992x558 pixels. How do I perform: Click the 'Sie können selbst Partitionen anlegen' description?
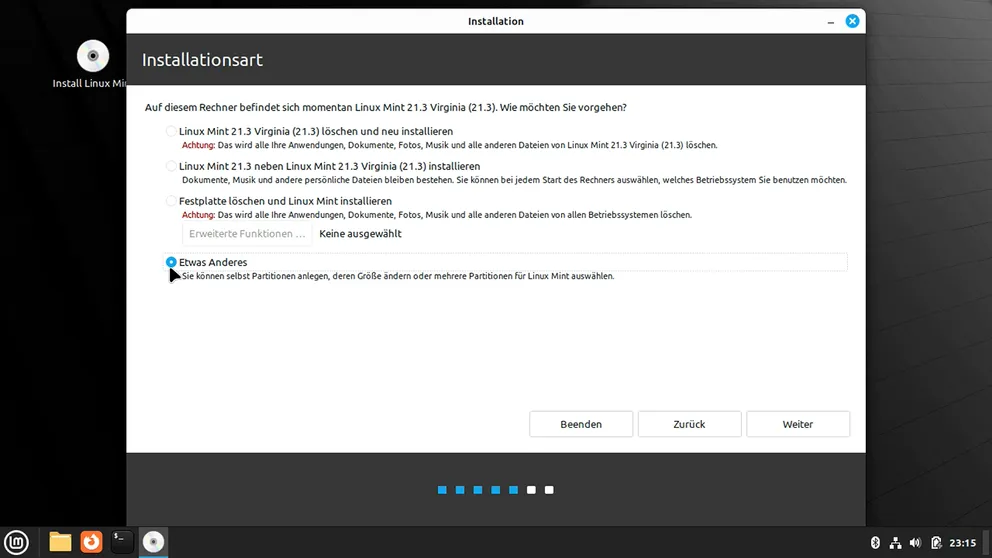point(398,276)
